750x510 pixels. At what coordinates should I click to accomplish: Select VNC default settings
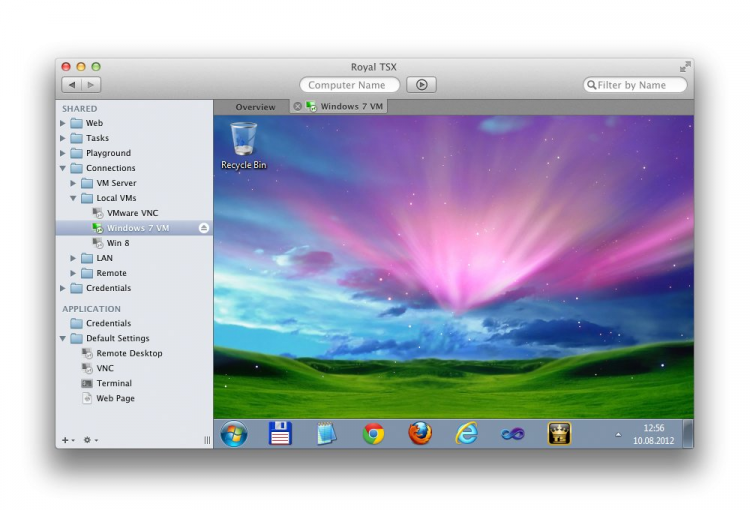[105, 368]
